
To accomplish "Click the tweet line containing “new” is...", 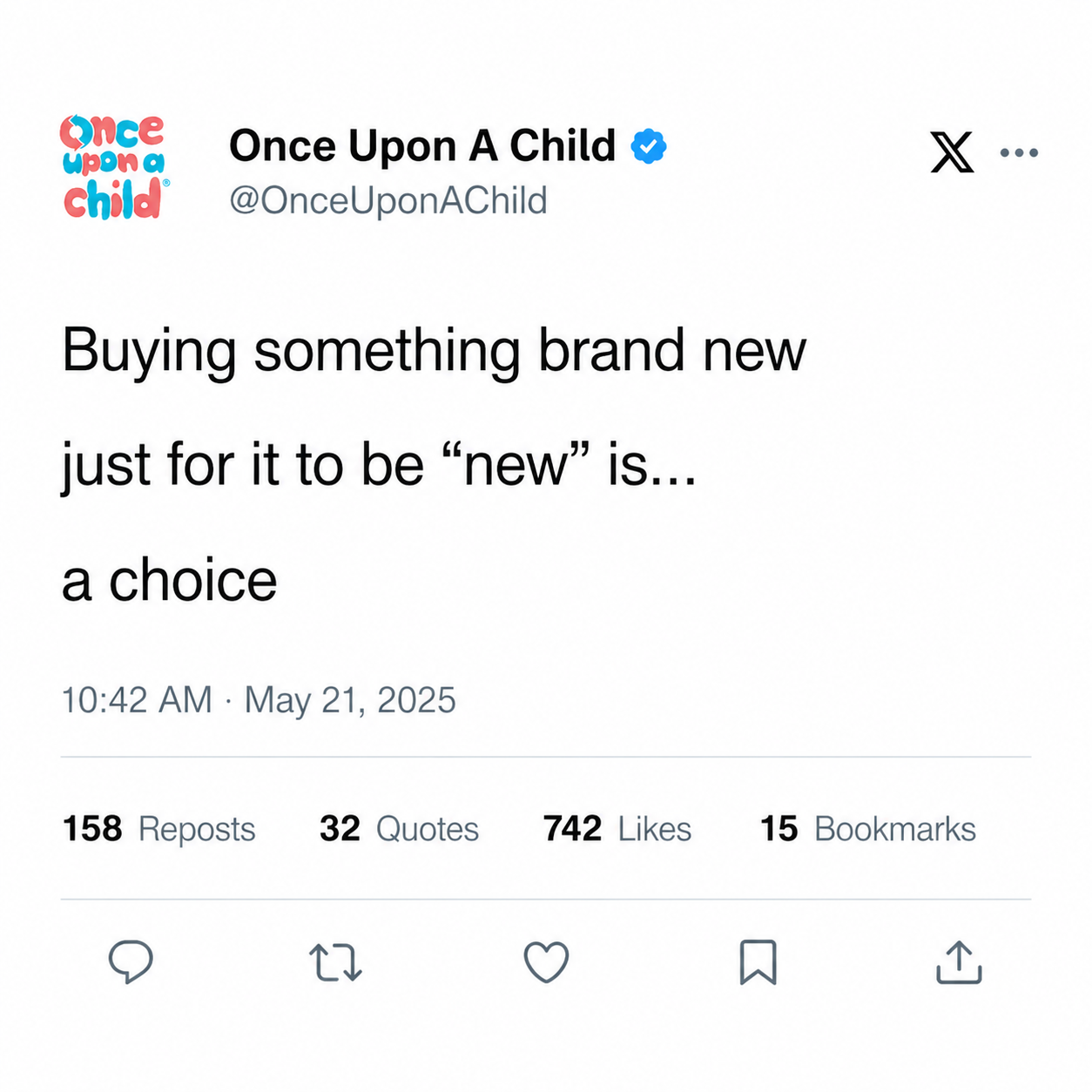I will click(379, 466).
